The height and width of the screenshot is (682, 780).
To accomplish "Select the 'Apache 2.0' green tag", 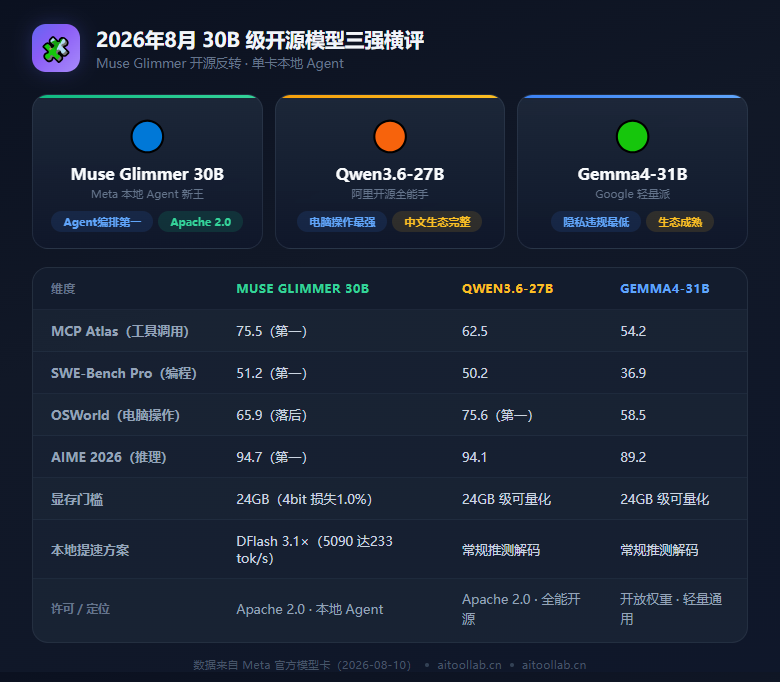I will point(200,222).
